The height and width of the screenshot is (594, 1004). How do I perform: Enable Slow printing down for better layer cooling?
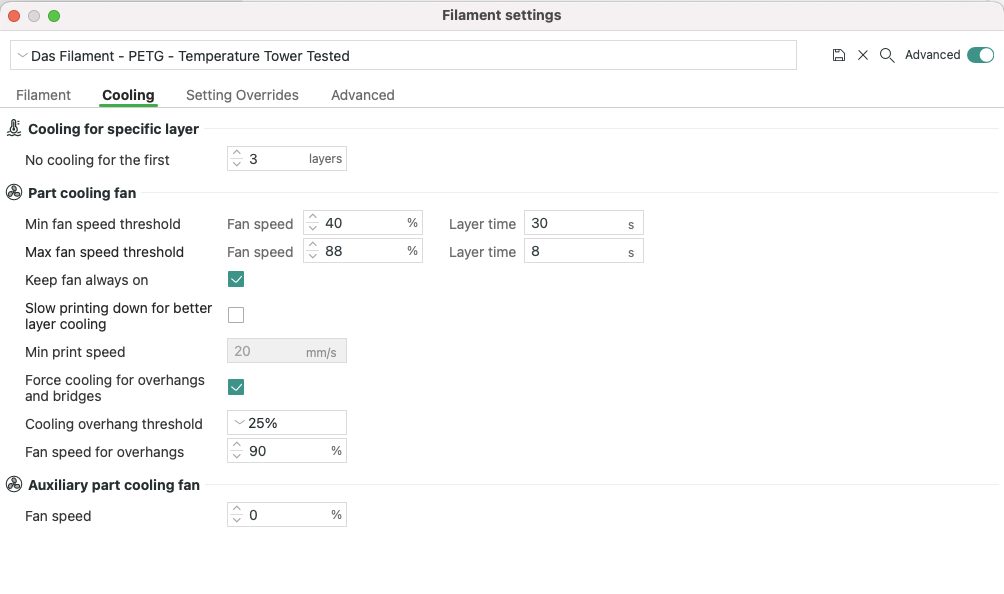[x=236, y=315]
